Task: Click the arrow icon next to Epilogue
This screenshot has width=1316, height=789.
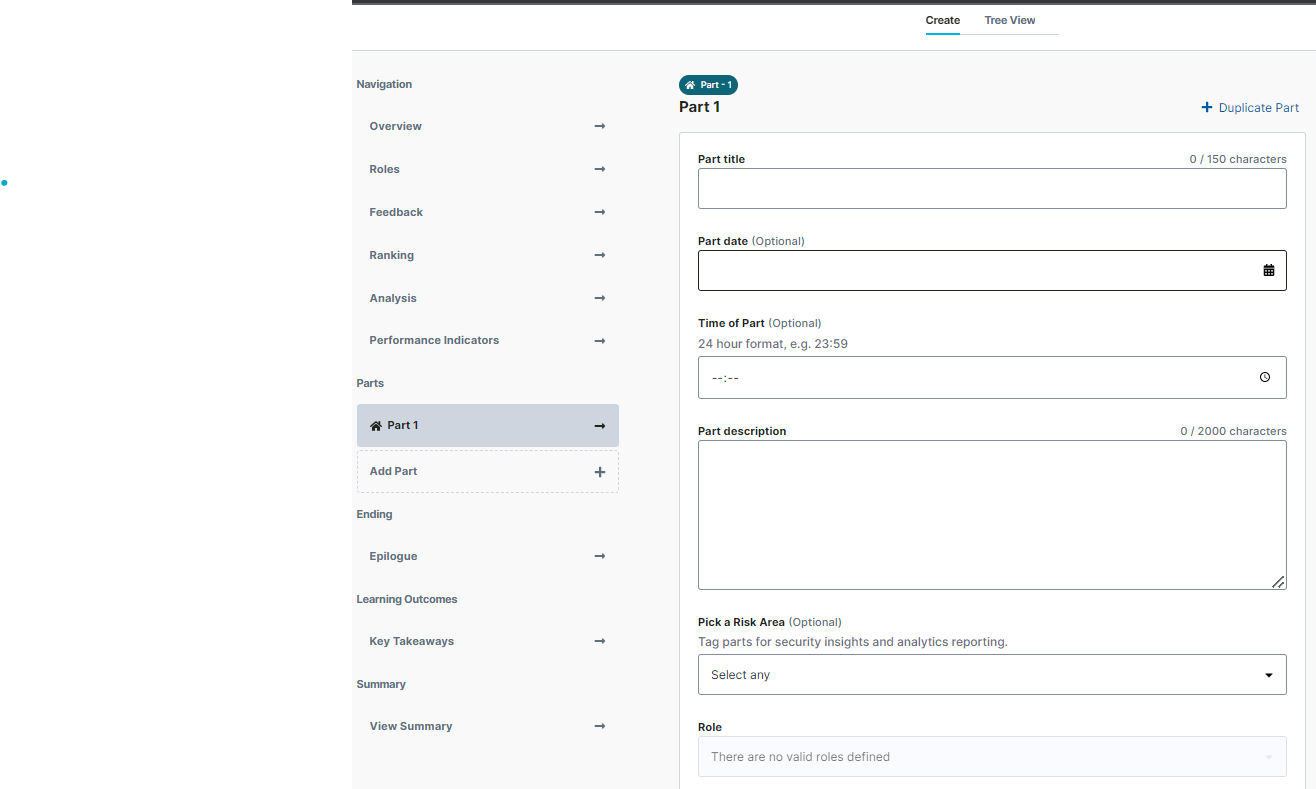Action: click(600, 556)
